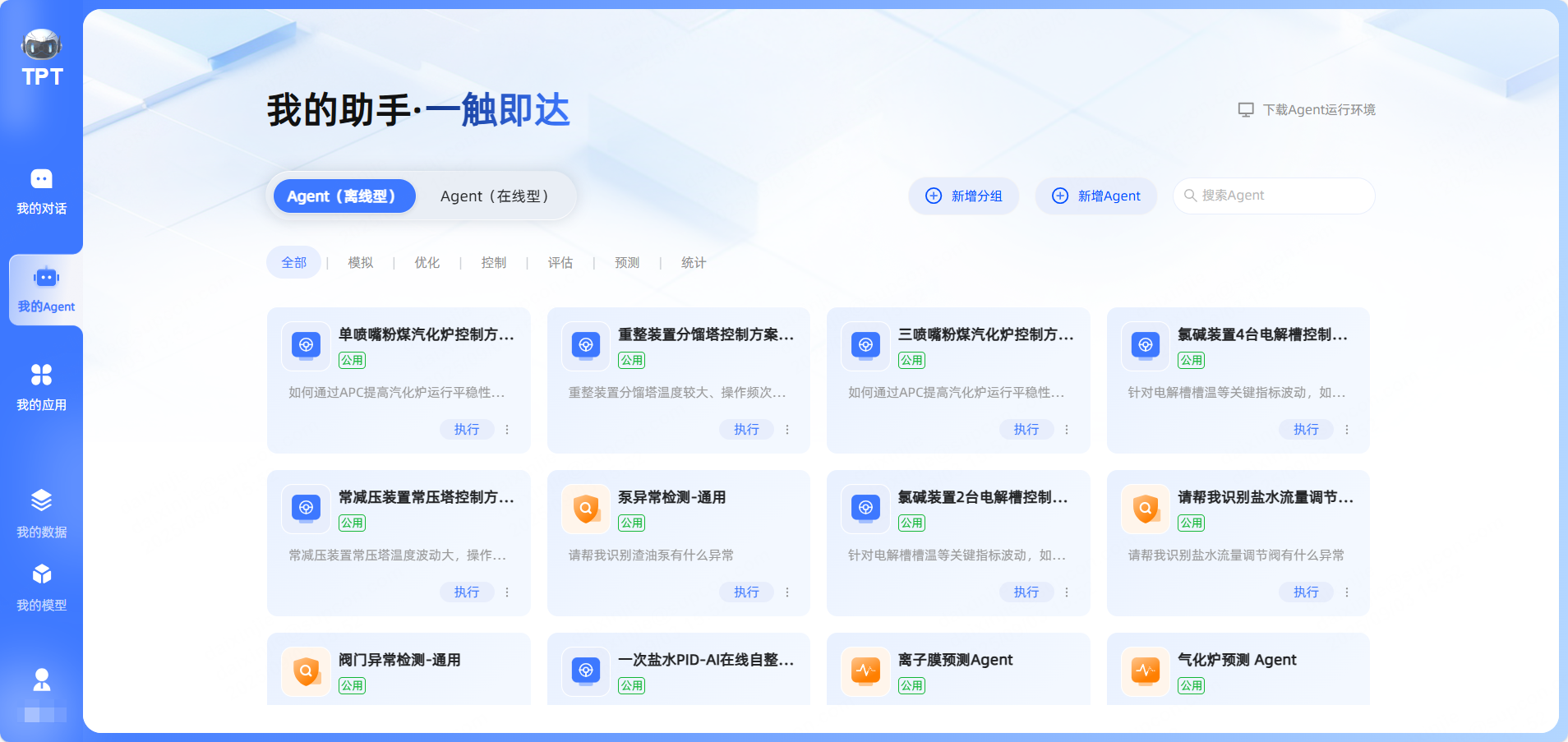
Task: Click the 离子膜预测Agent pulse icon
Action: pos(865,671)
